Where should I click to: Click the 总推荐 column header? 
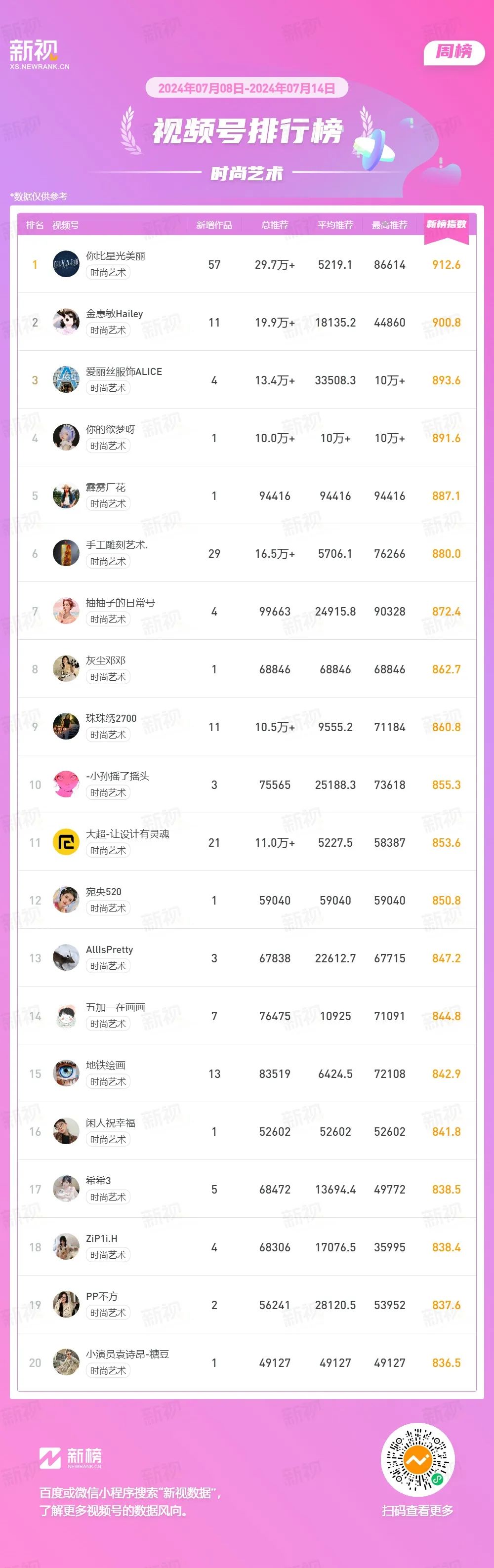tap(275, 225)
